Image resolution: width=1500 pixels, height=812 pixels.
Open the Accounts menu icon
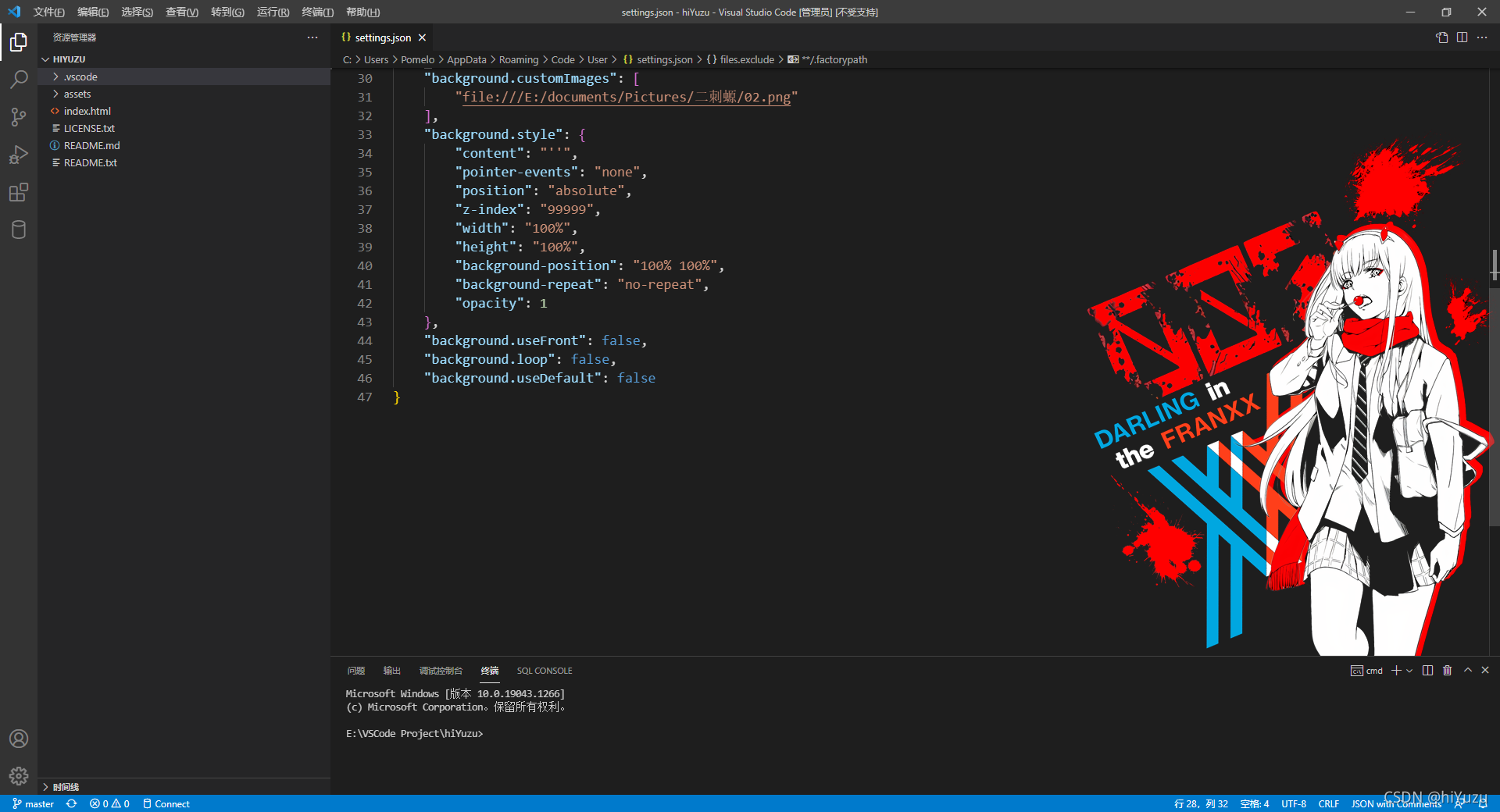point(19,739)
